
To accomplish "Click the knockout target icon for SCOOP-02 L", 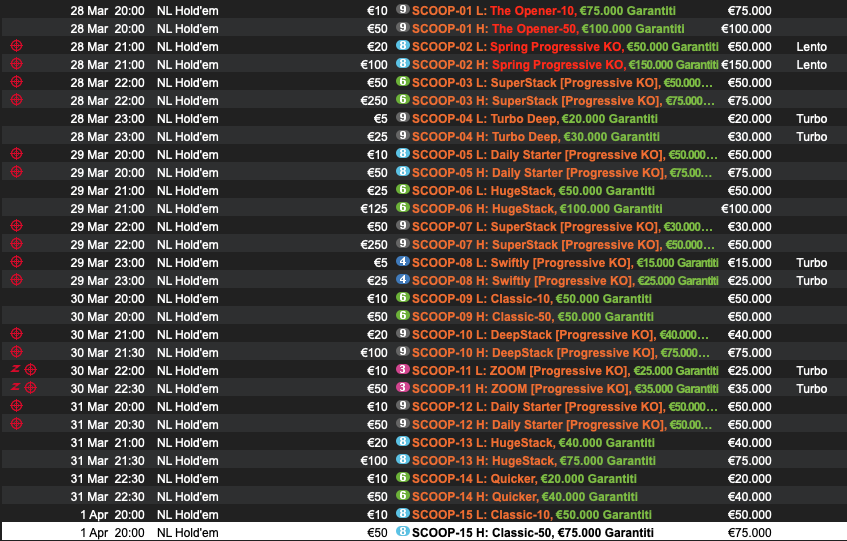I will point(17,46).
